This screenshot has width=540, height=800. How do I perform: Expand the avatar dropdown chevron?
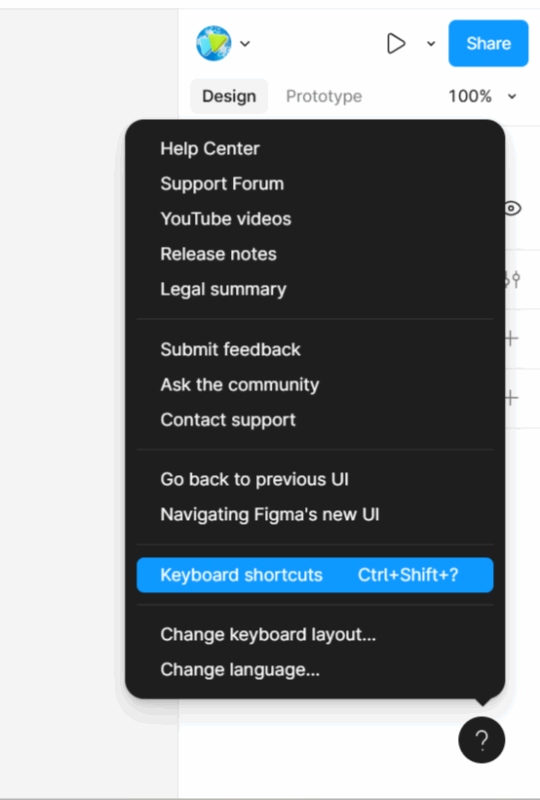(x=245, y=44)
